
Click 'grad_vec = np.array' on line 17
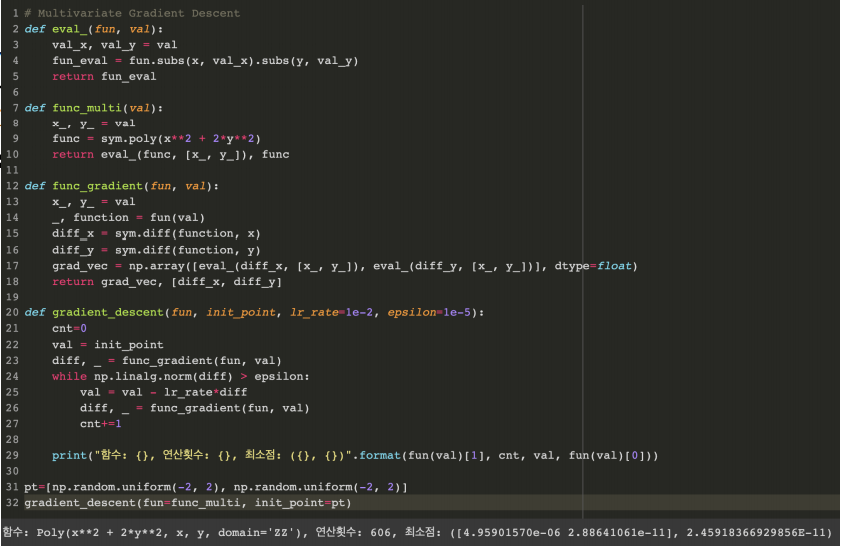pyautogui.click(x=121, y=266)
